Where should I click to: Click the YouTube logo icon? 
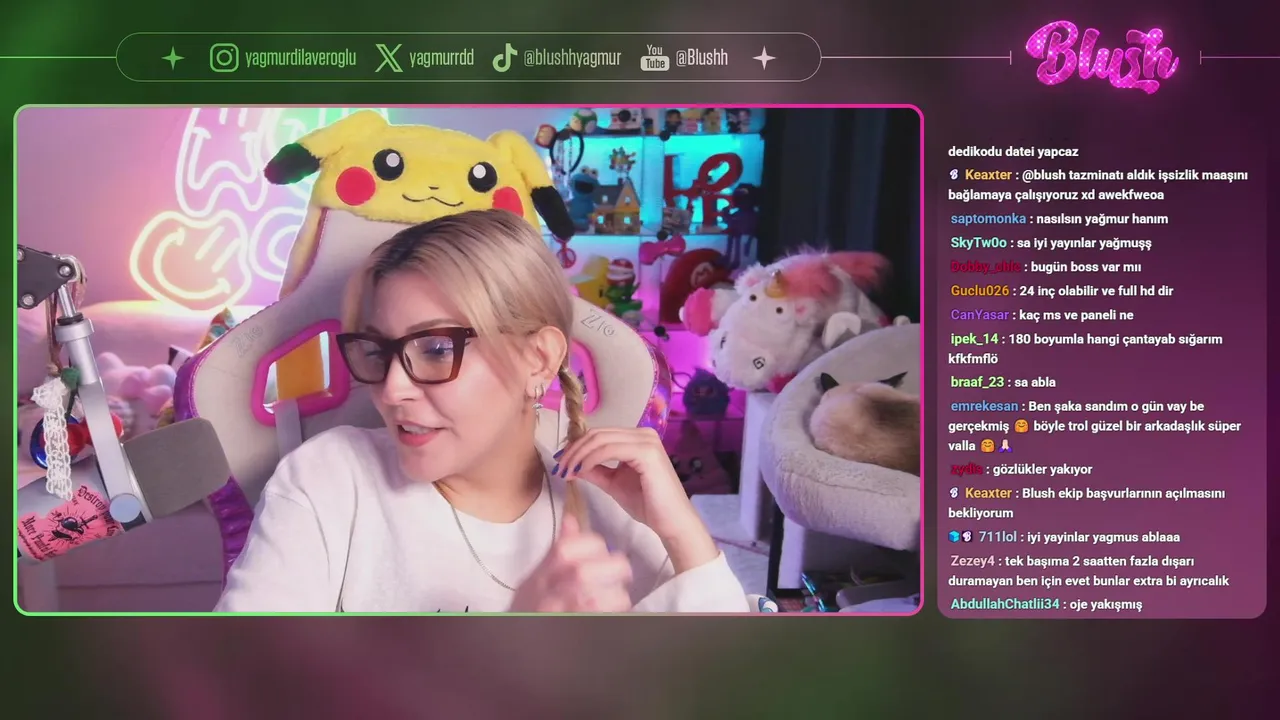click(x=654, y=58)
